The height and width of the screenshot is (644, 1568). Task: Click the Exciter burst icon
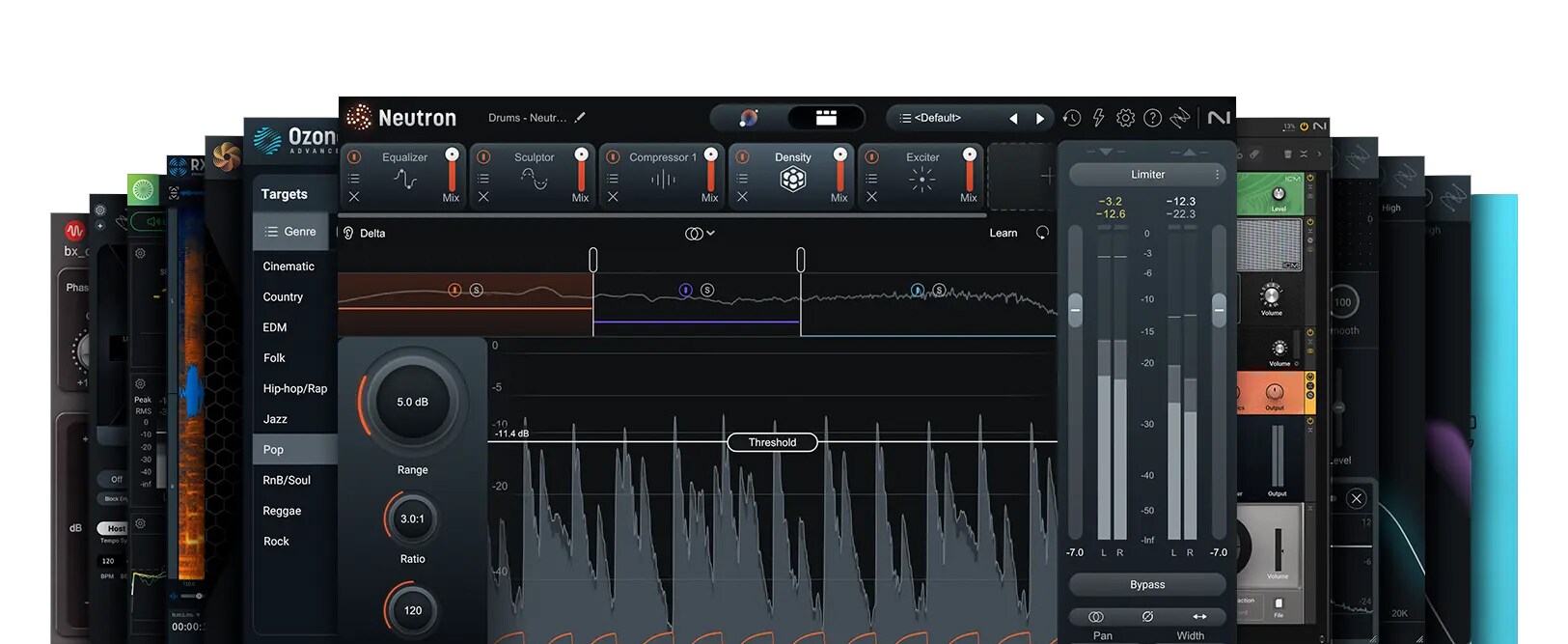click(922, 179)
